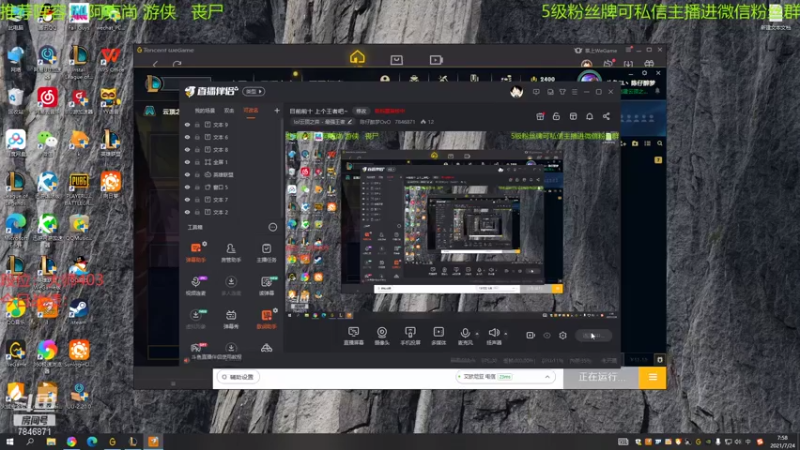Open the 主播任务 tool in toolbox
The image size is (800, 450).
[x=266, y=252]
